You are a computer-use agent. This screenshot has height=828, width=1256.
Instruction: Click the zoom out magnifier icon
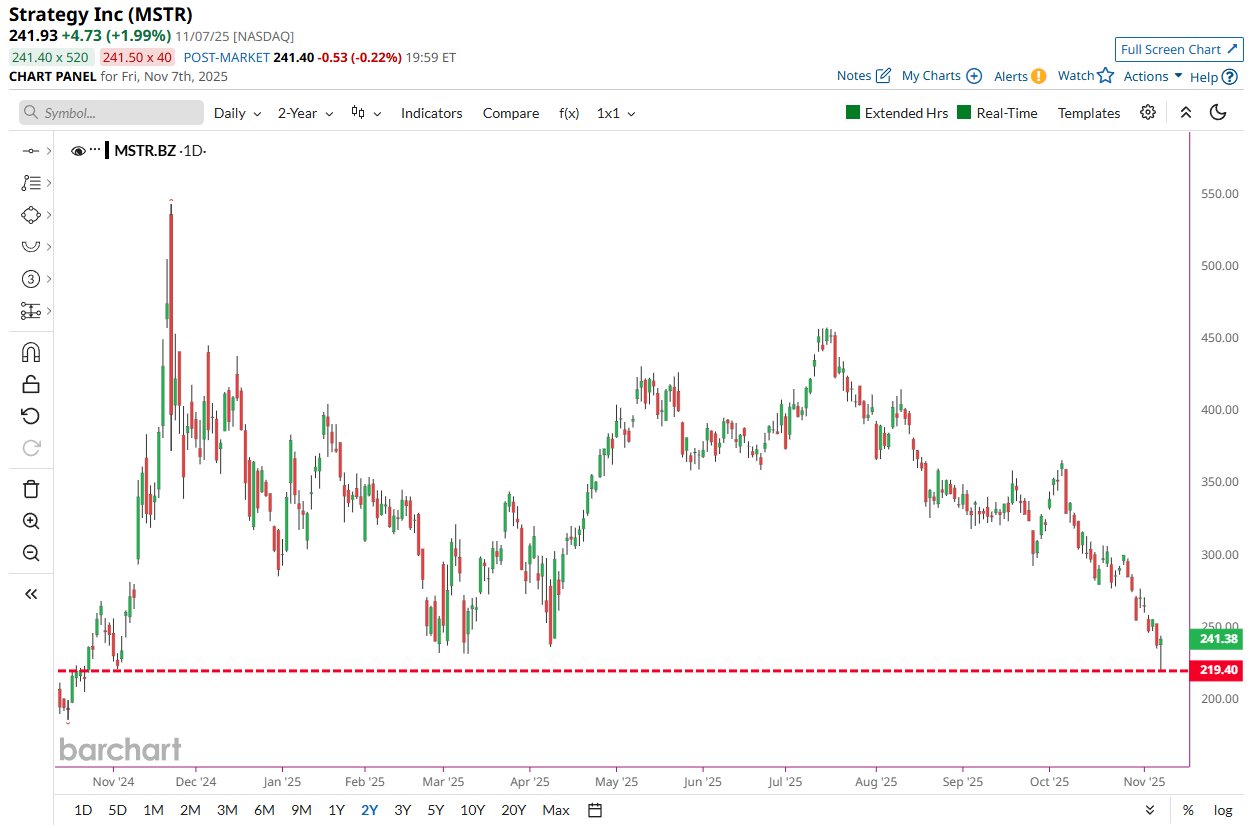pos(30,553)
